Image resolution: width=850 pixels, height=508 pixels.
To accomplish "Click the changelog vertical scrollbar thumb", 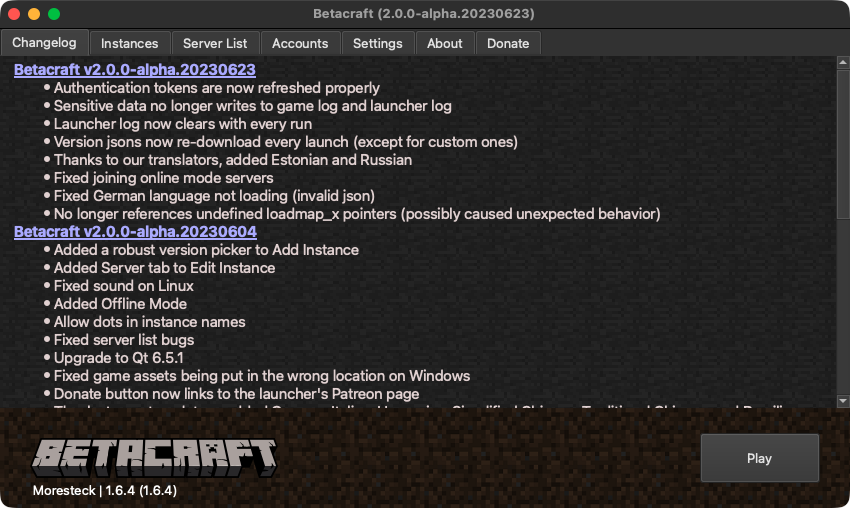I will tap(843, 144).
